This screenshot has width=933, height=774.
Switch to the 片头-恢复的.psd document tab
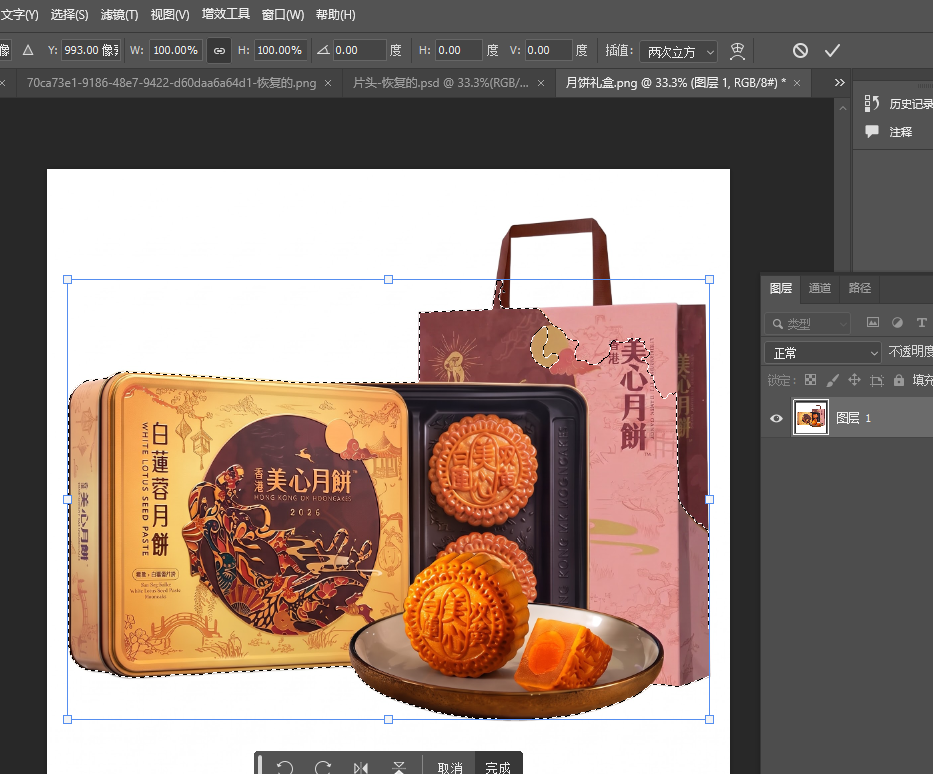coord(440,83)
